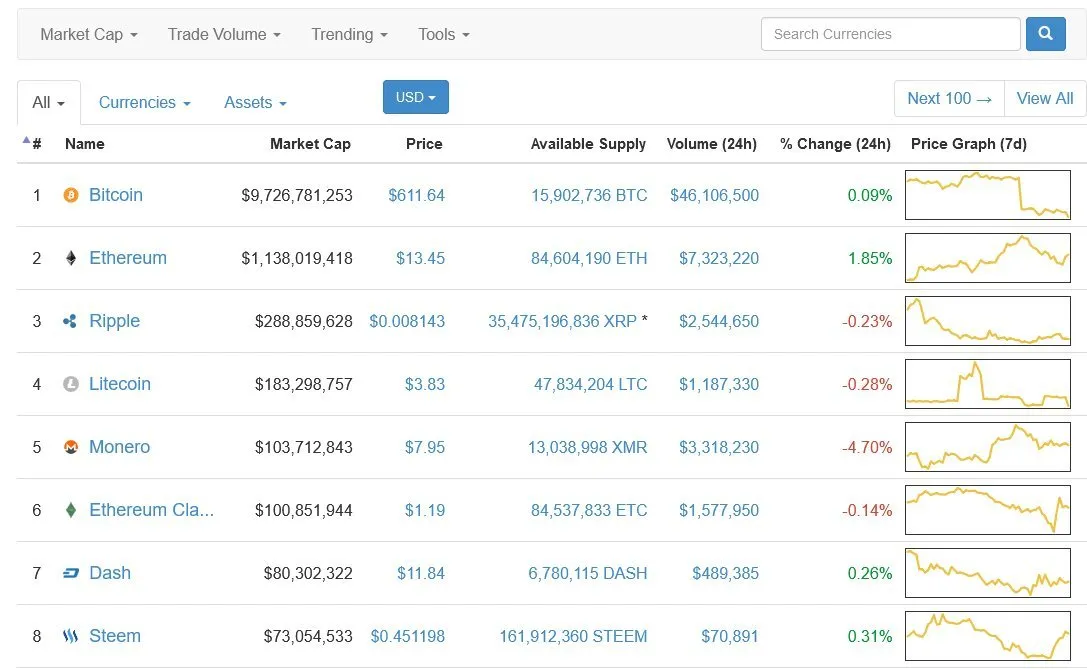The image size is (1087, 669).
Task: Click supply 15,902,736 BTC
Action: [589, 196]
